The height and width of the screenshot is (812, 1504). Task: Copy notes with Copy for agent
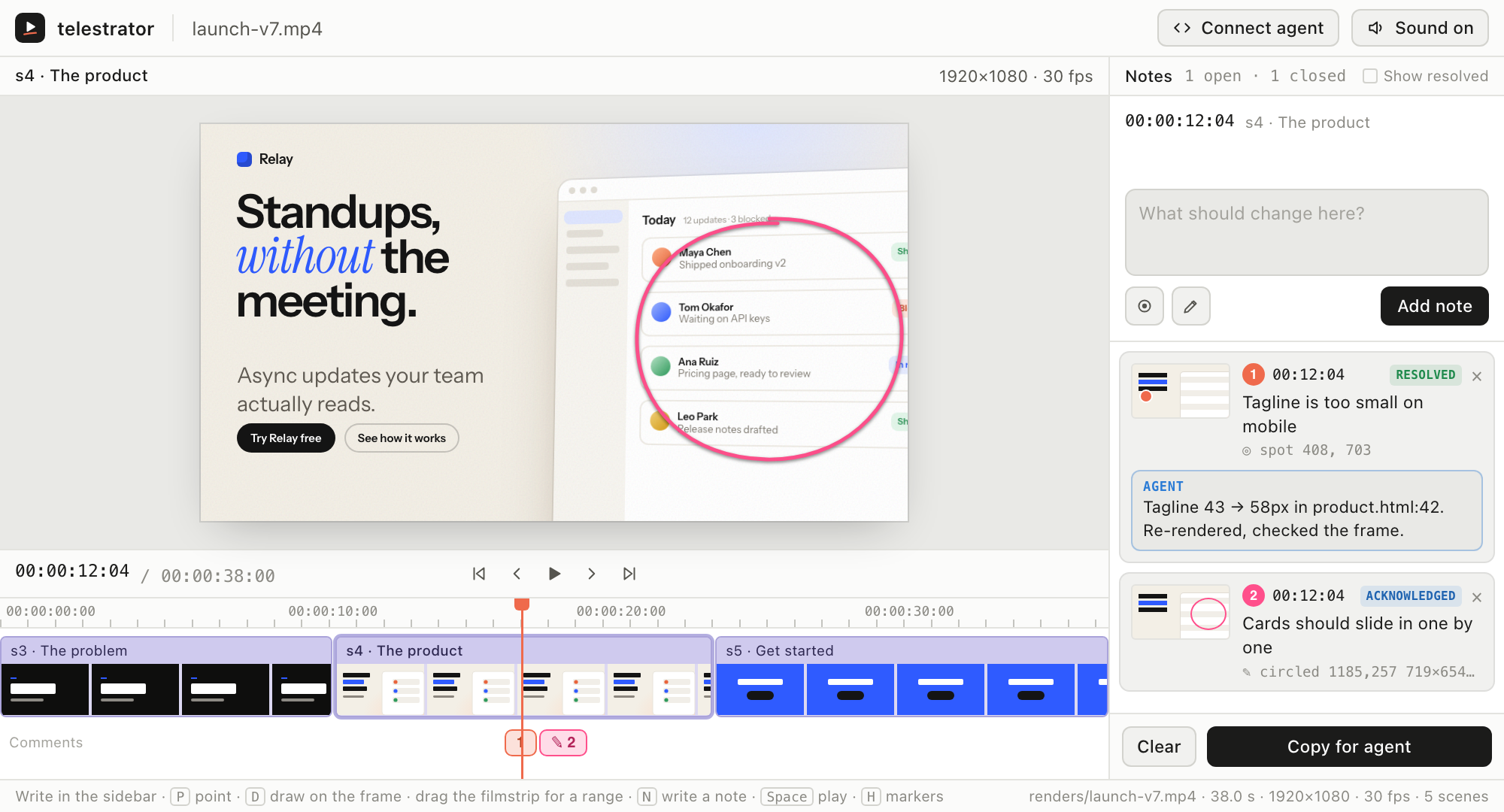coord(1349,747)
